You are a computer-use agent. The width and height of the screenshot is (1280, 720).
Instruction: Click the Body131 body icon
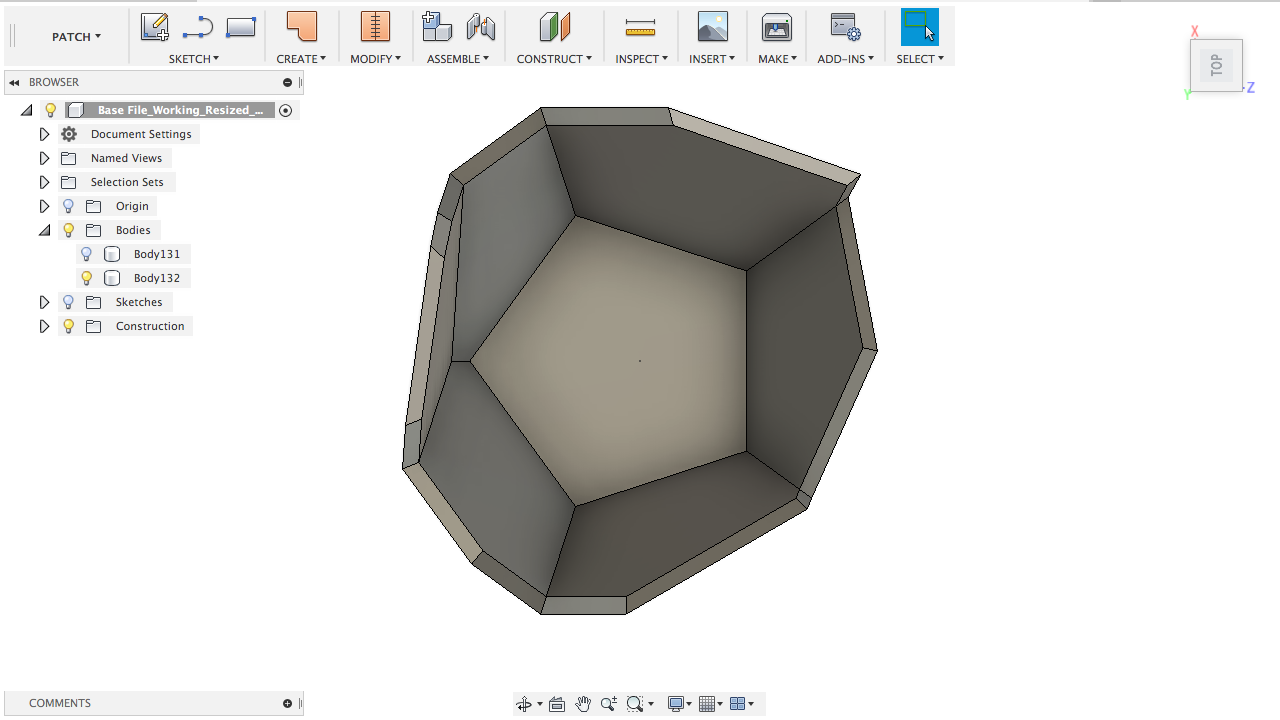pyautogui.click(x=112, y=254)
